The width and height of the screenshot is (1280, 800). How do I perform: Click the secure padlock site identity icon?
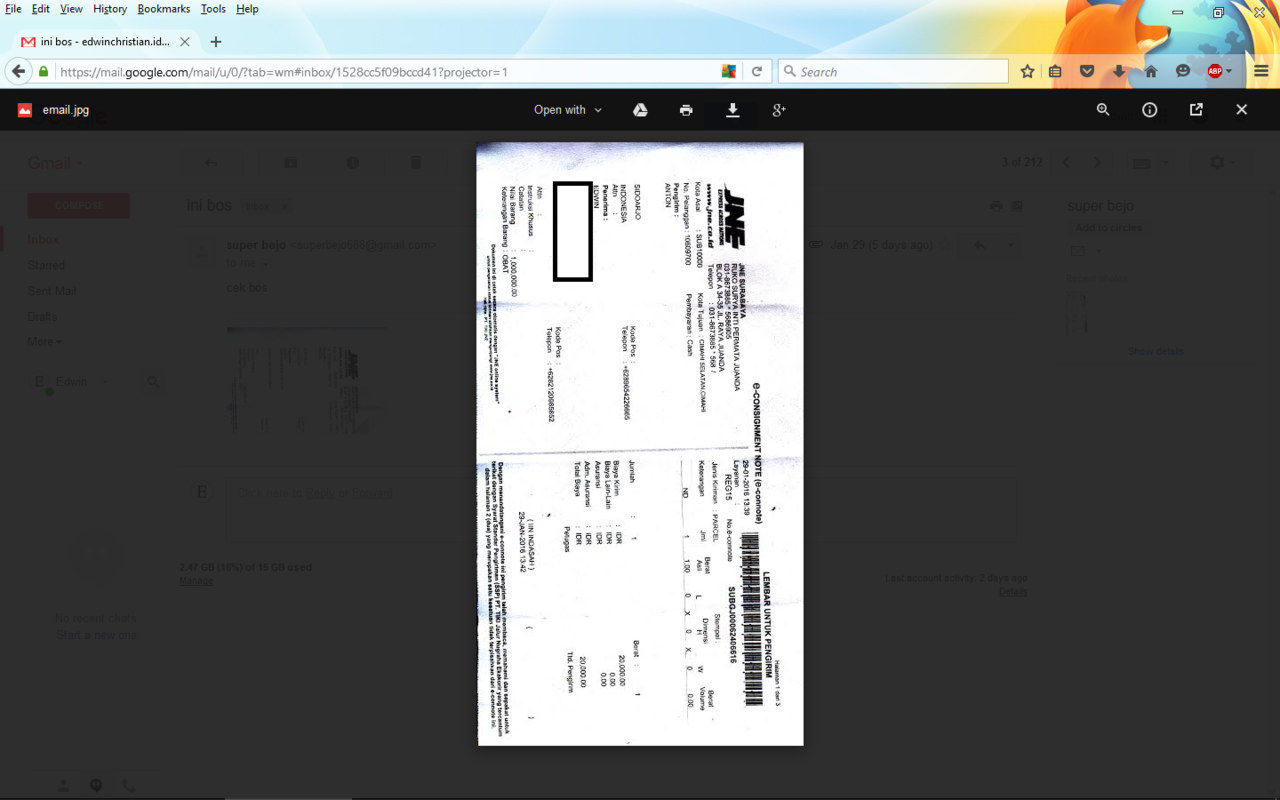click(43, 72)
